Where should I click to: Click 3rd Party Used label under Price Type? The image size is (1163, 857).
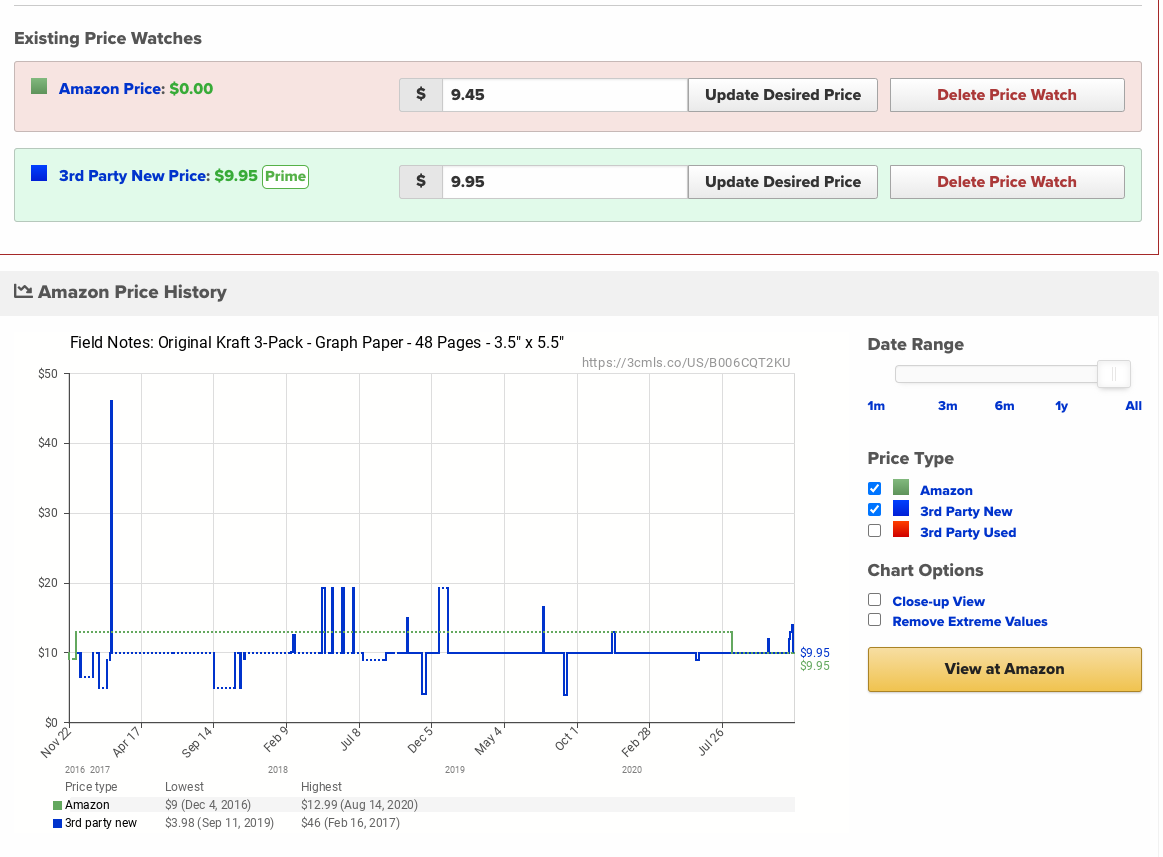tap(968, 533)
